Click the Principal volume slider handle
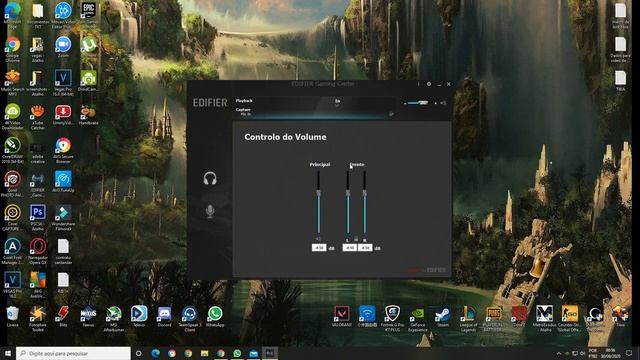The width and height of the screenshot is (640, 360). click(x=318, y=193)
